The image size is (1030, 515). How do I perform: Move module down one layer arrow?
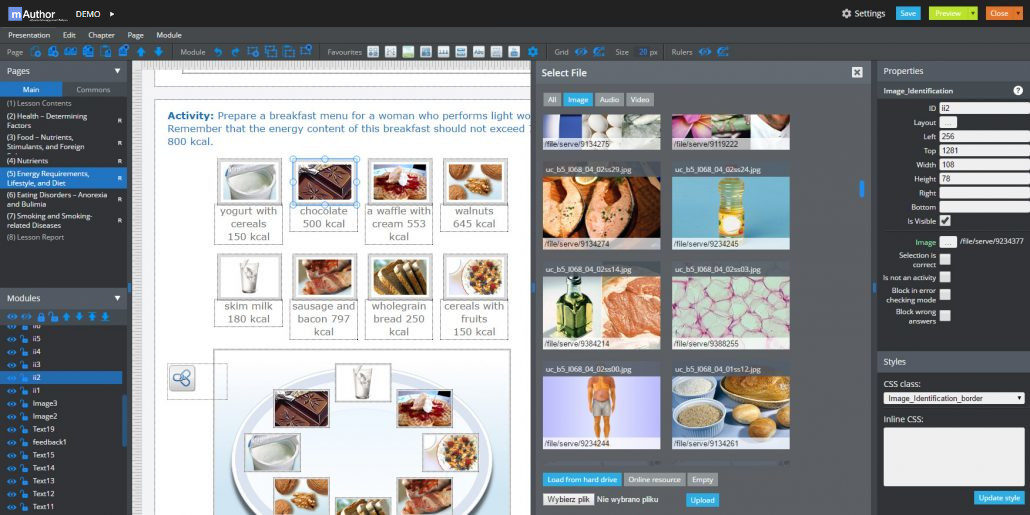coord(79,317)
